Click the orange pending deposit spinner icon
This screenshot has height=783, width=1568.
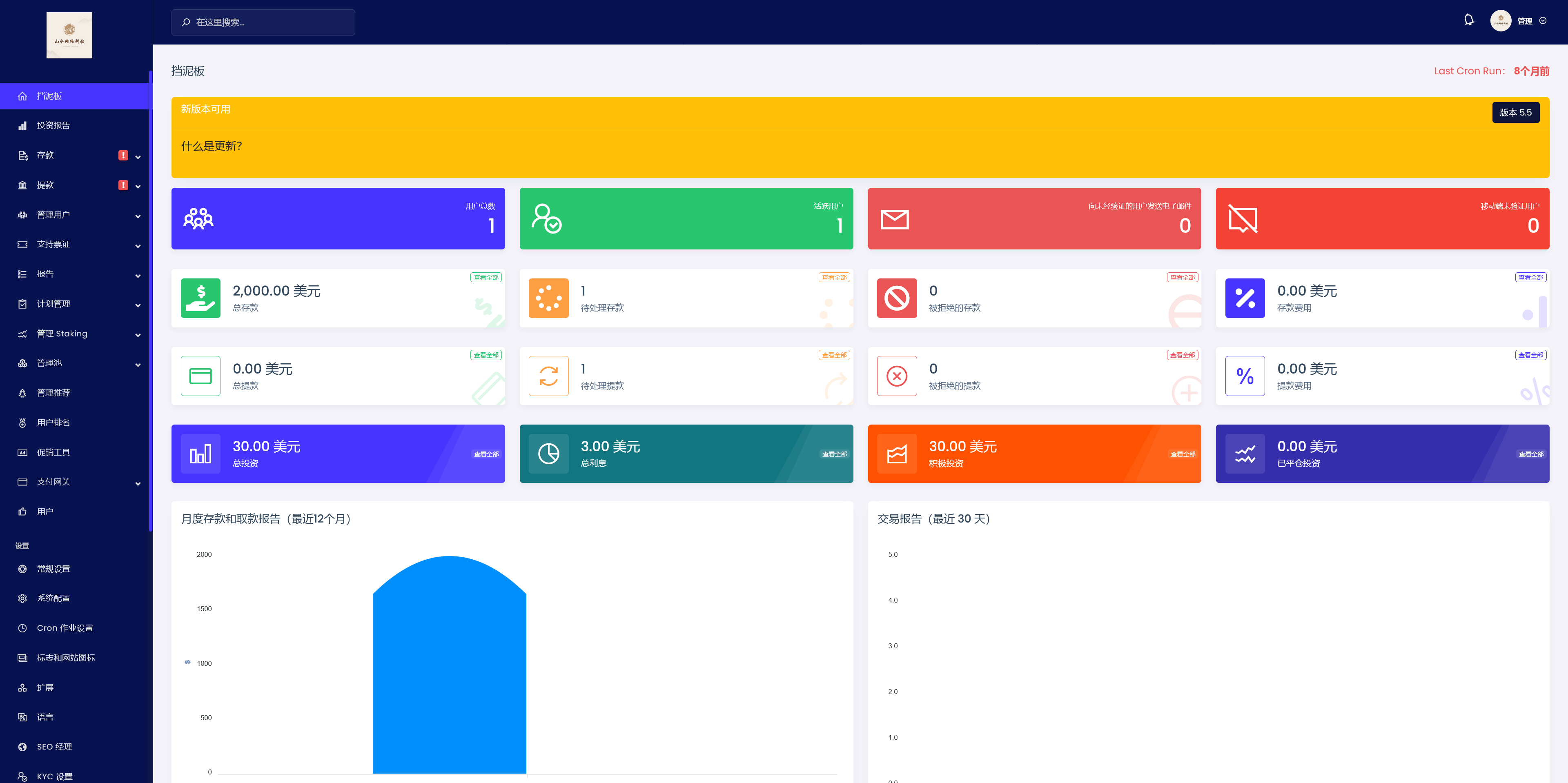548,298
